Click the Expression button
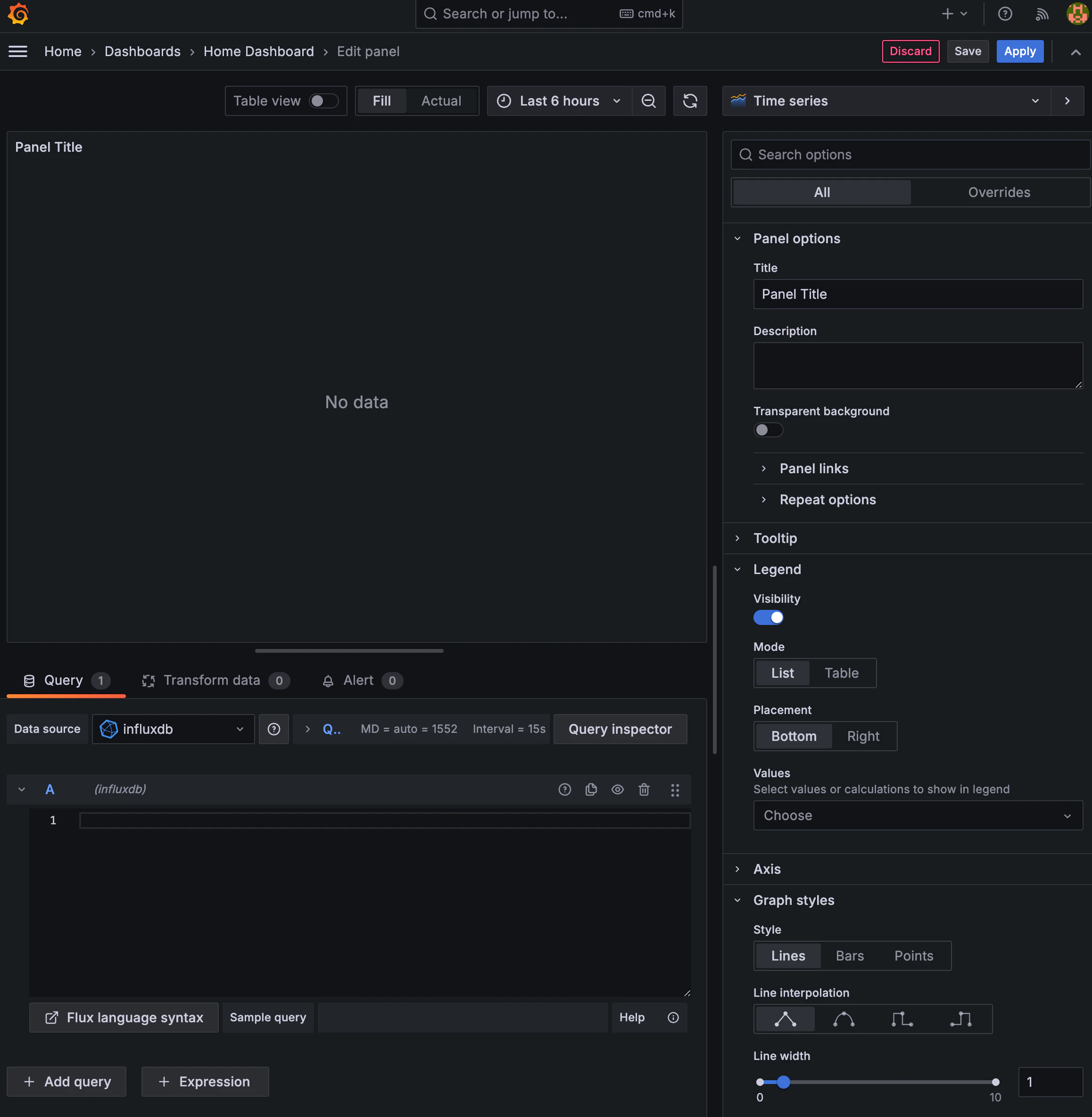Viewport: 1092px width, 1117px height. (205, 1082)
